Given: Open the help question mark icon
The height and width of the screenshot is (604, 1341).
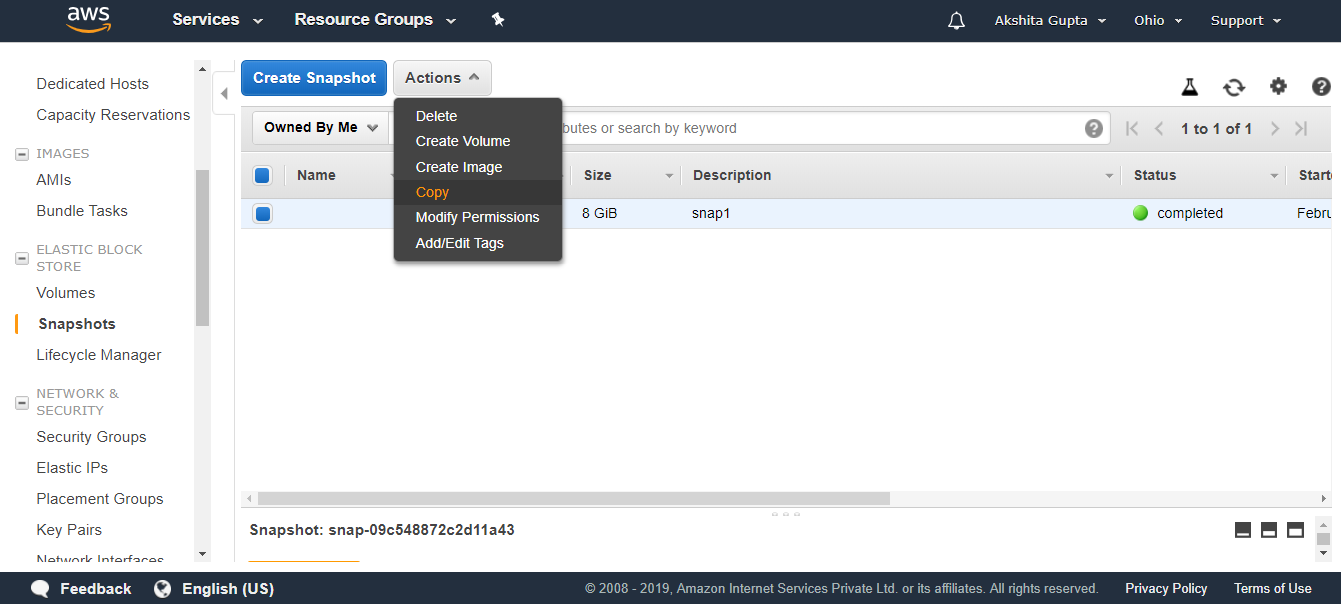Looking at the screenshot, I should (x=1321, y=87).
